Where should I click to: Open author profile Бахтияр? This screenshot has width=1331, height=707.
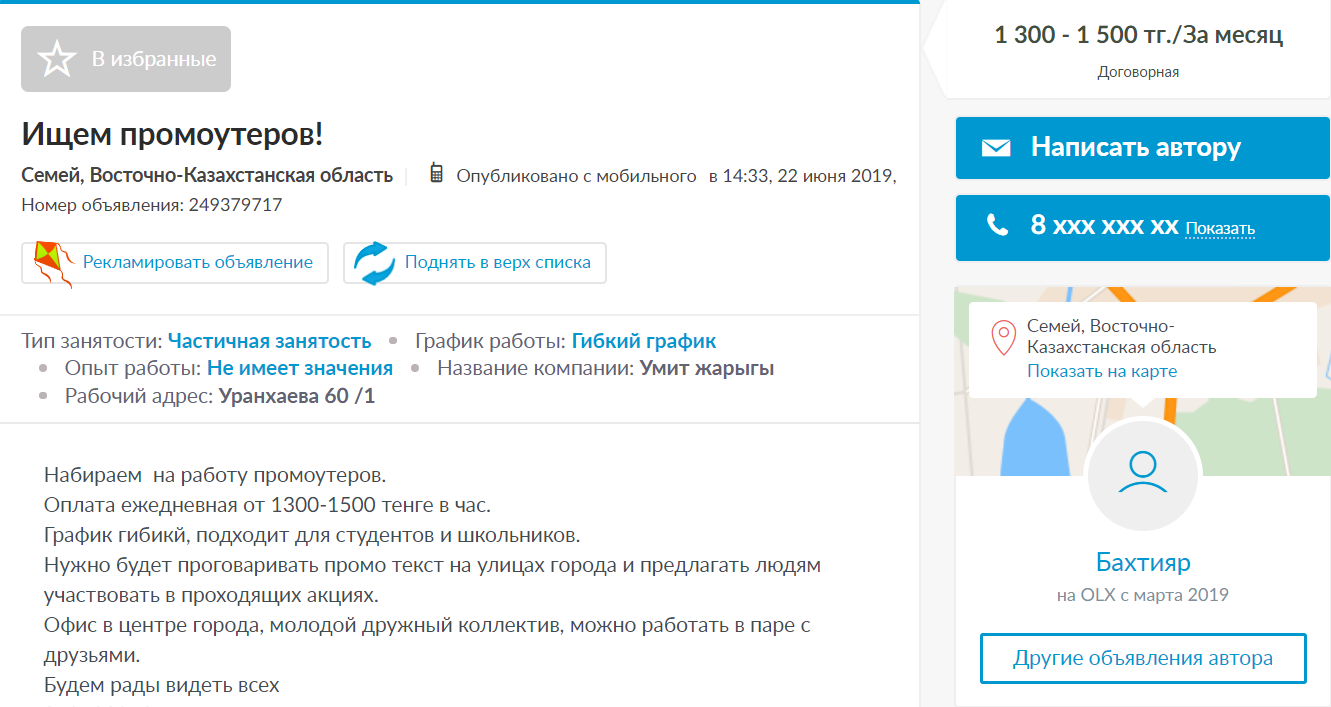pyautogui.click(x=1143, y=561)
